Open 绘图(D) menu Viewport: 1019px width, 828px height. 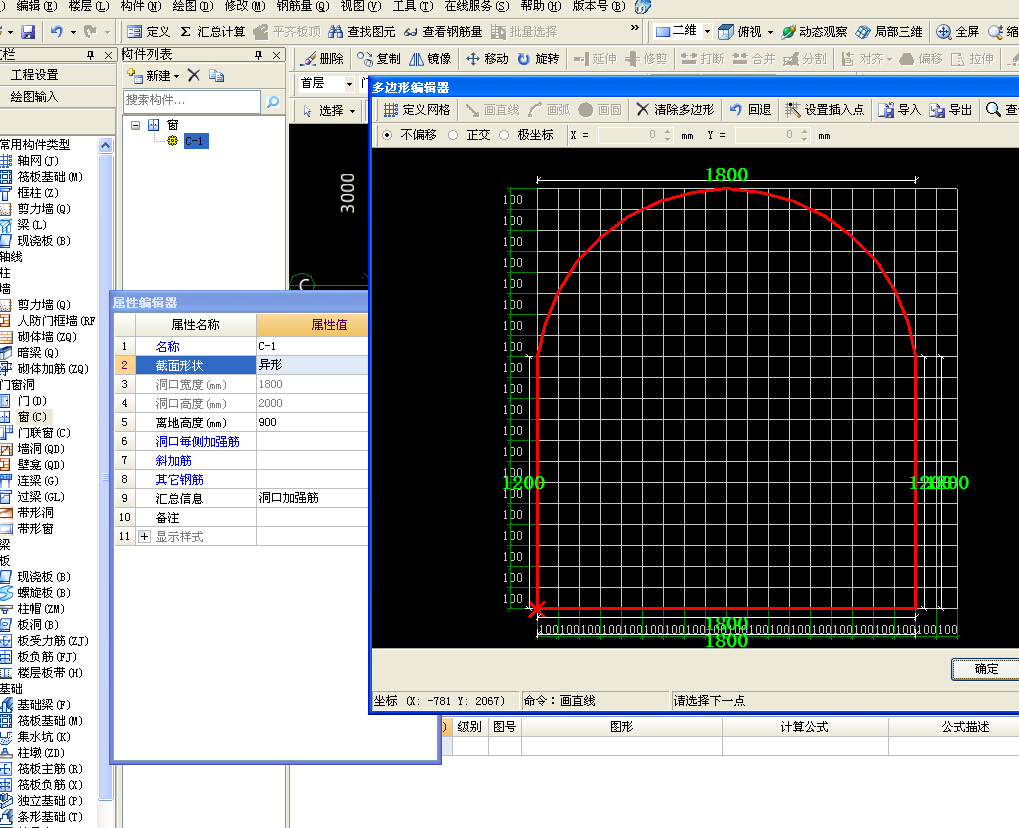point(193,6)
